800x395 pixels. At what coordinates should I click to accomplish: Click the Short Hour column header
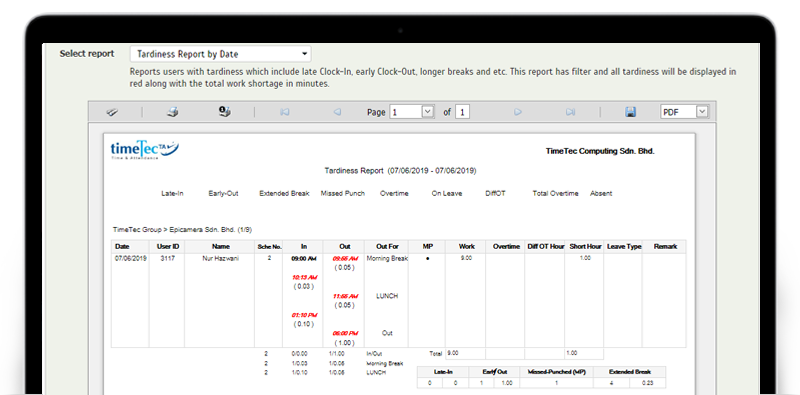[585, 246]
